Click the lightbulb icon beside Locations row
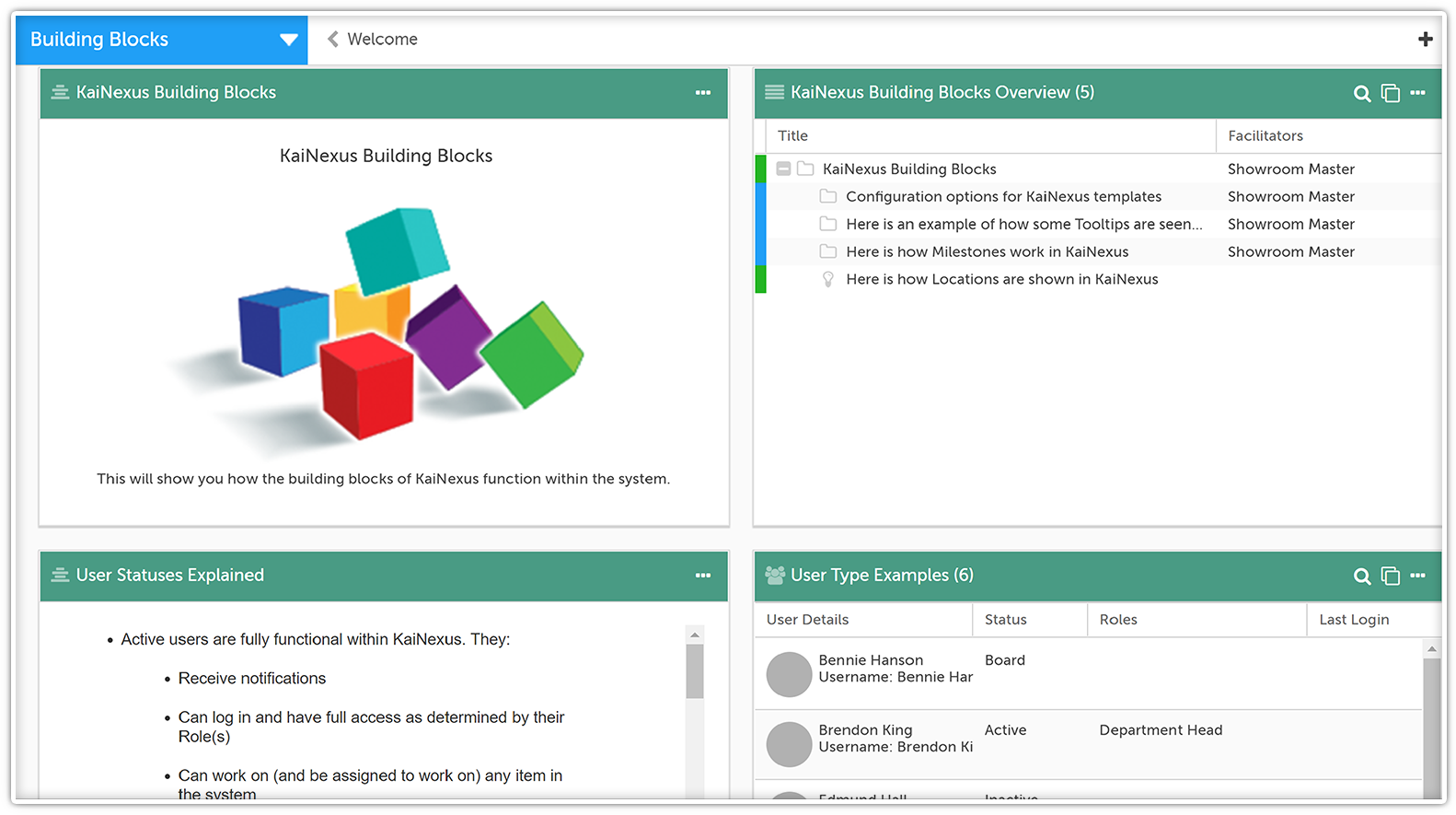Image resolution: width=1456 pixels, height=815 pixels. click(828, 279)
